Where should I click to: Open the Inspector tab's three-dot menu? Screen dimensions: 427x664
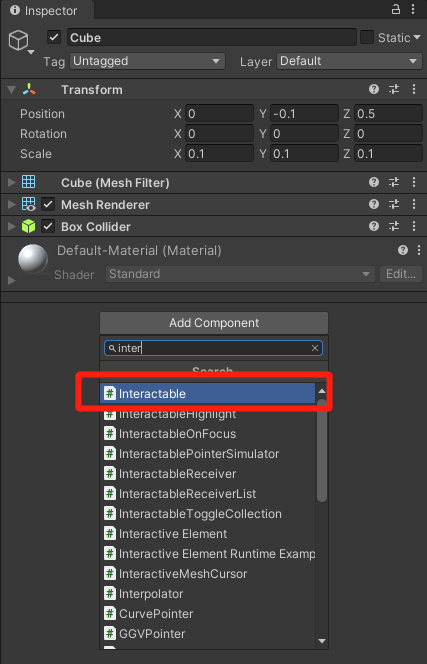413,10
